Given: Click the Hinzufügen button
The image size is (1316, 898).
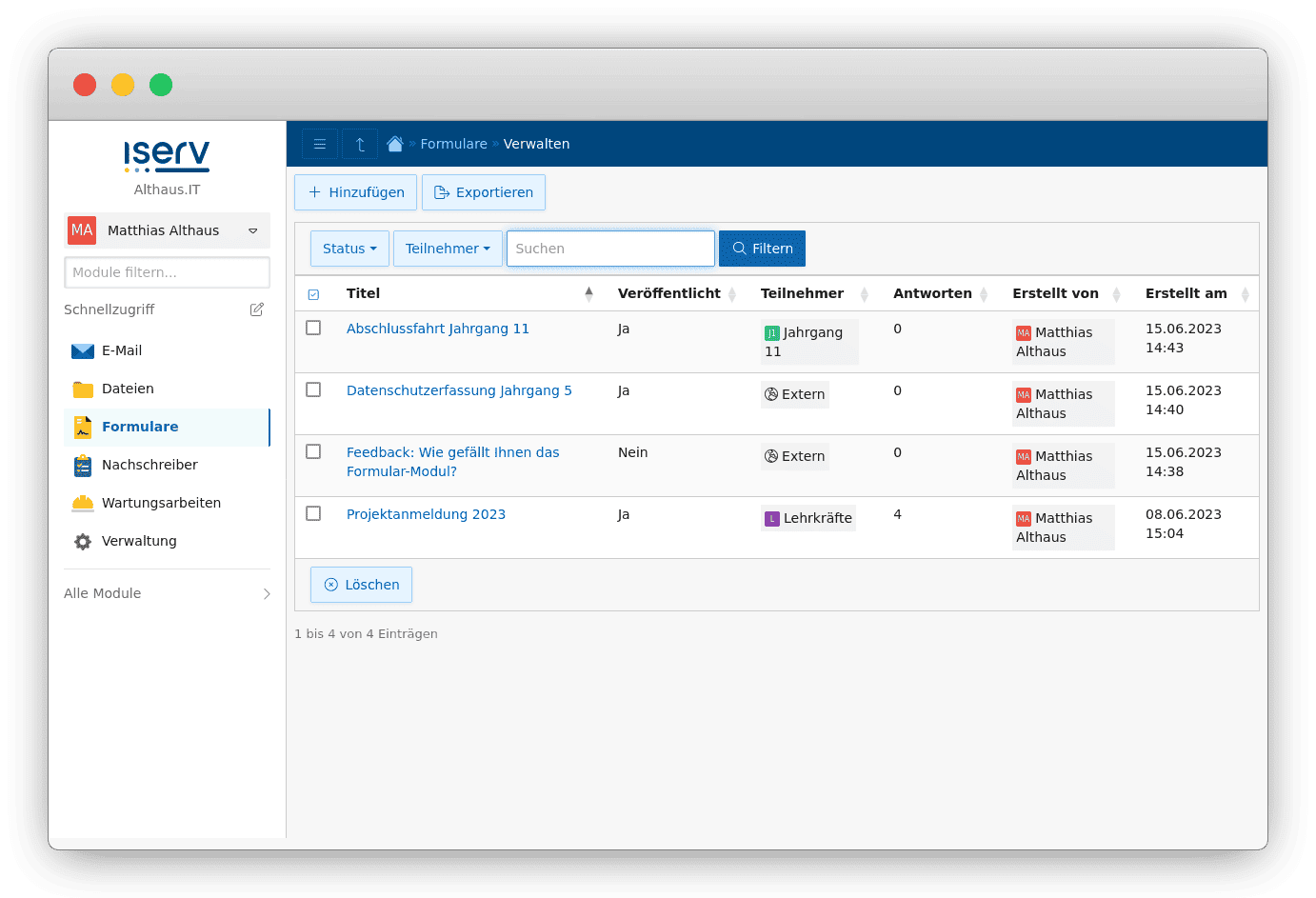Looking at the screenshot, I should (x=355, y=192).
